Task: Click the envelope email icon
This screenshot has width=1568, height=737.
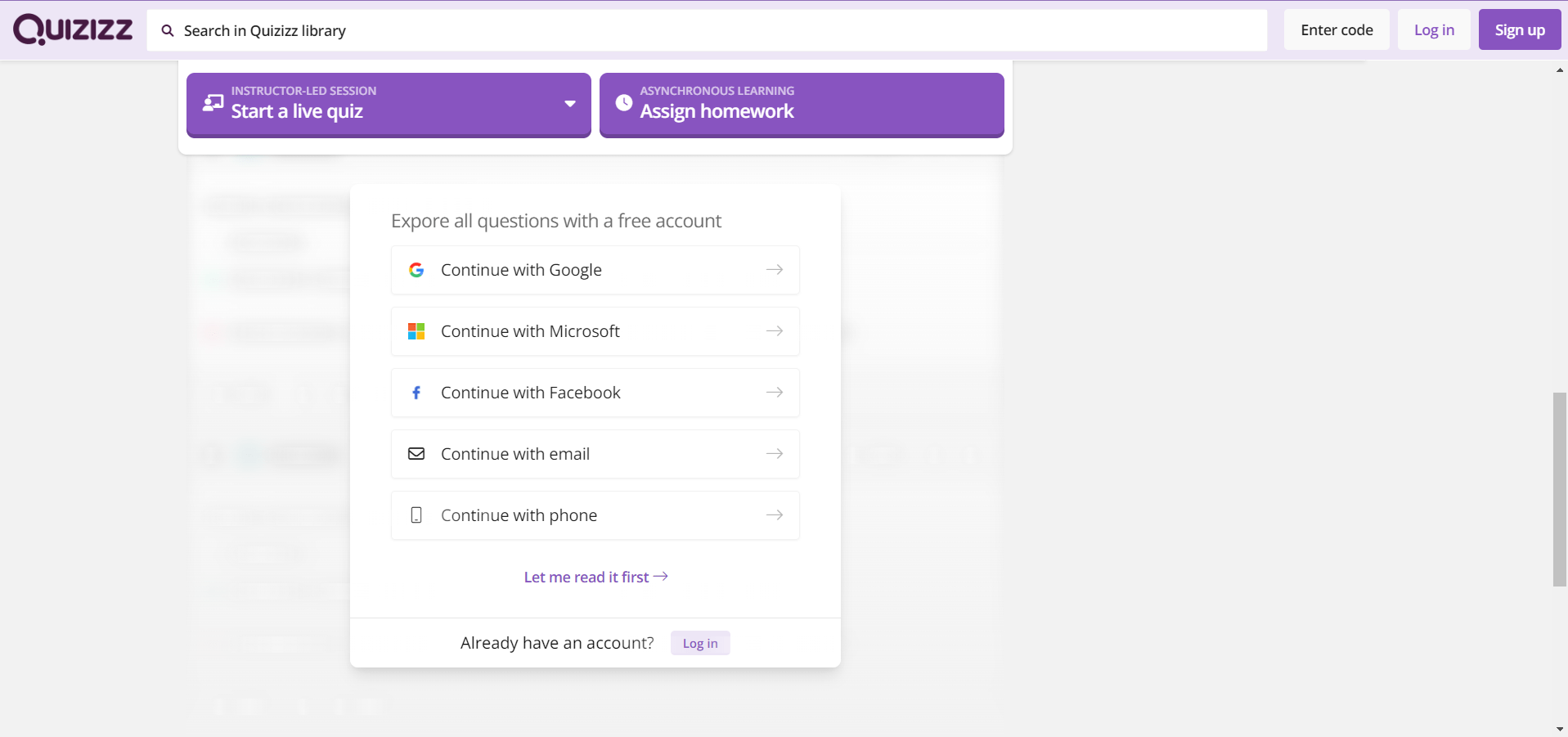Action: [x=416, y=454]
